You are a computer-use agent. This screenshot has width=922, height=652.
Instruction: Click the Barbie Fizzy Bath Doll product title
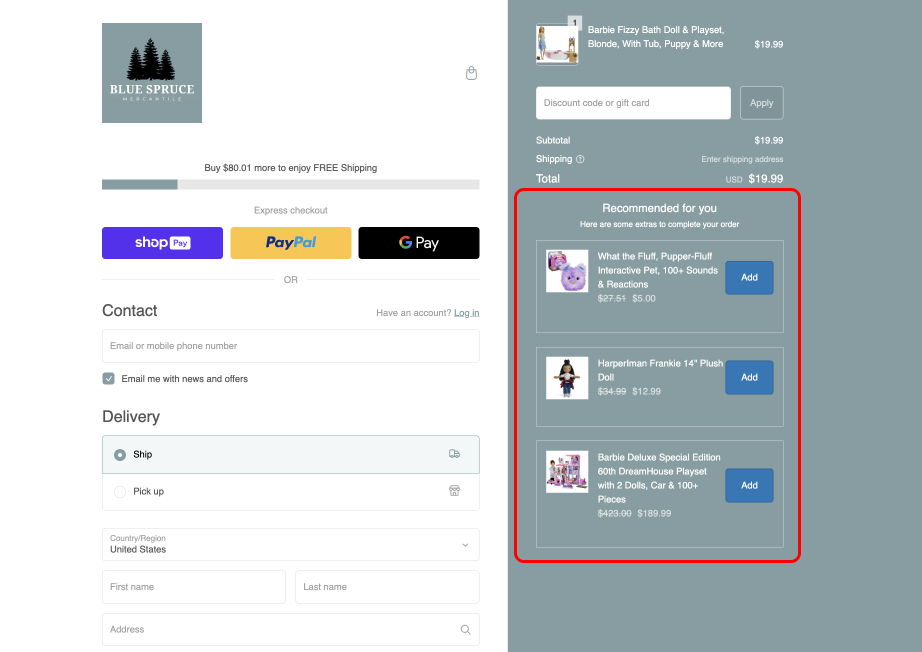pyautogui.click(x=656, y=37)
